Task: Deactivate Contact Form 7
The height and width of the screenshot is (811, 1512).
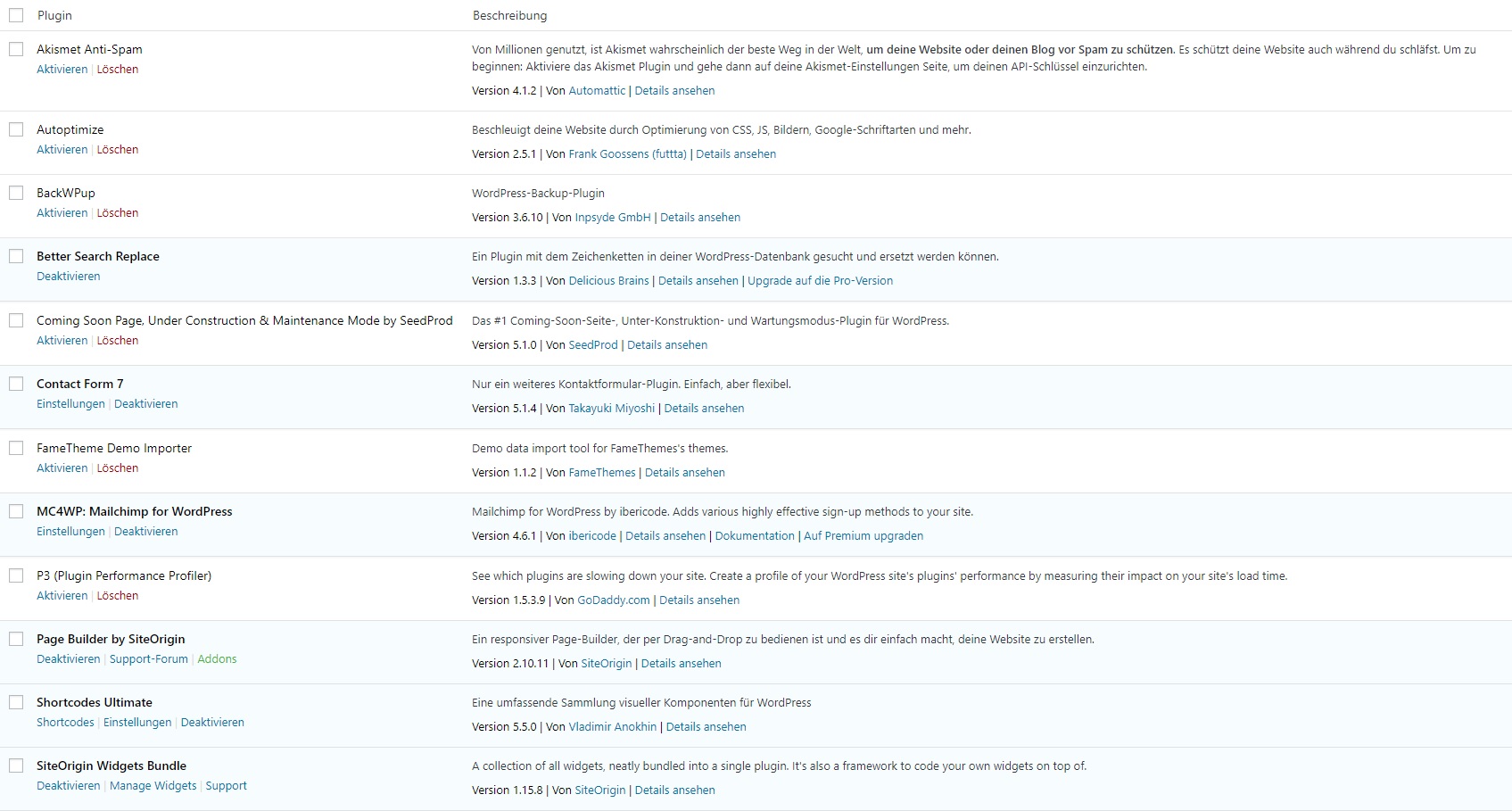Action: pos(146,404)
